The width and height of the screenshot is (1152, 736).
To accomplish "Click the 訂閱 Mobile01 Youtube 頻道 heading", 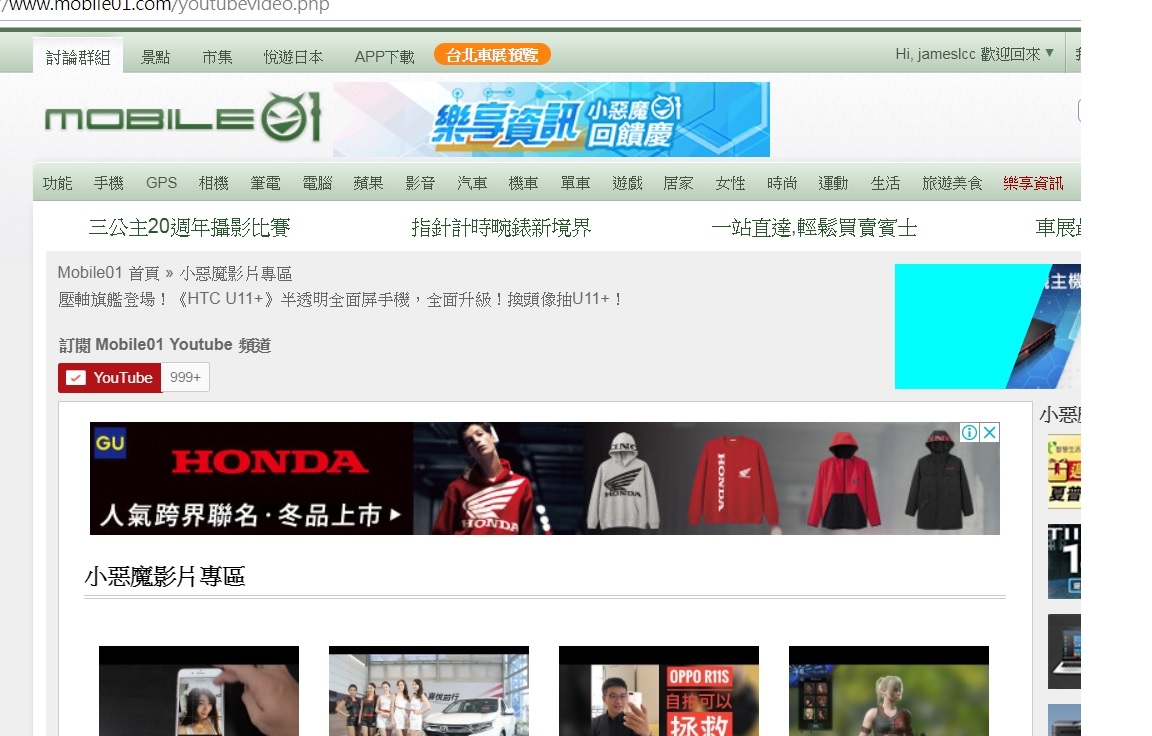I will pos(165,344).
